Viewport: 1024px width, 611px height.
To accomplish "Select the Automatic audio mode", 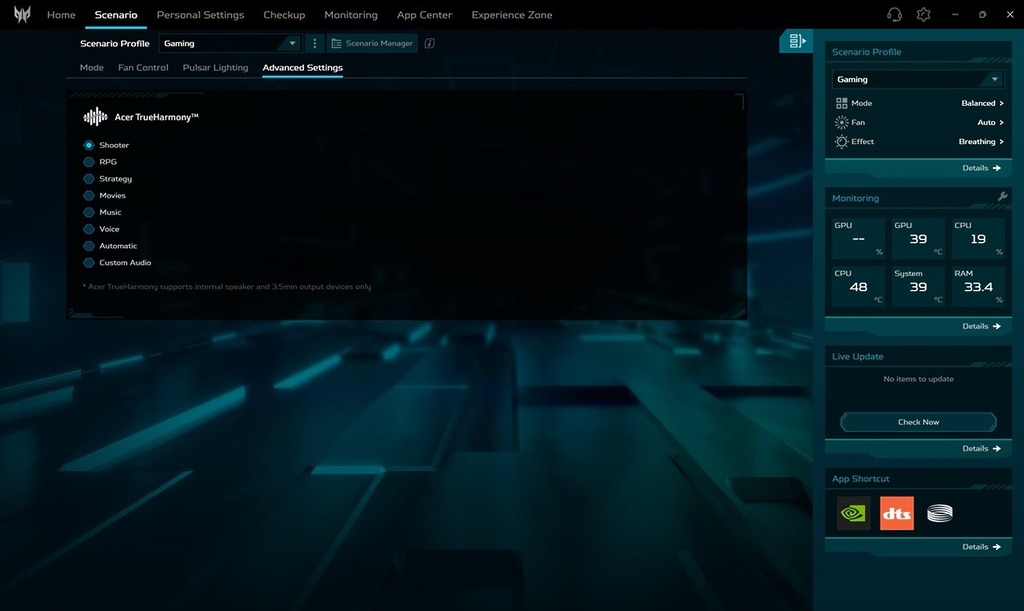I will coord(110,246).
